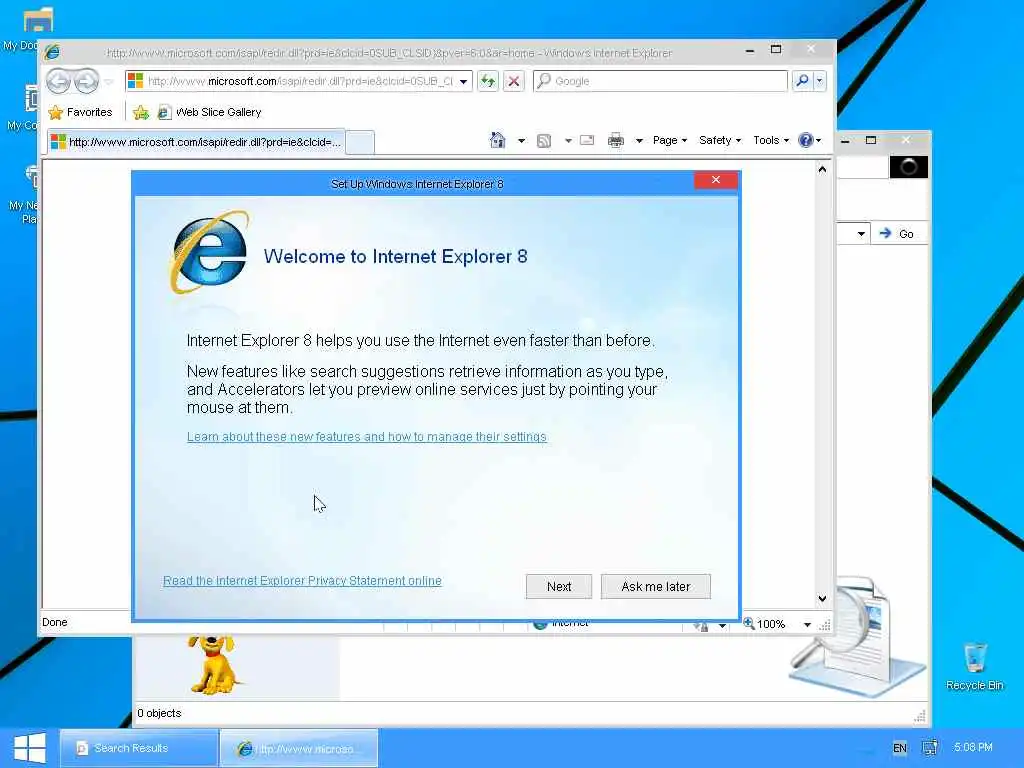Click Add to Favorites Bar icon

tap(140, 112)
